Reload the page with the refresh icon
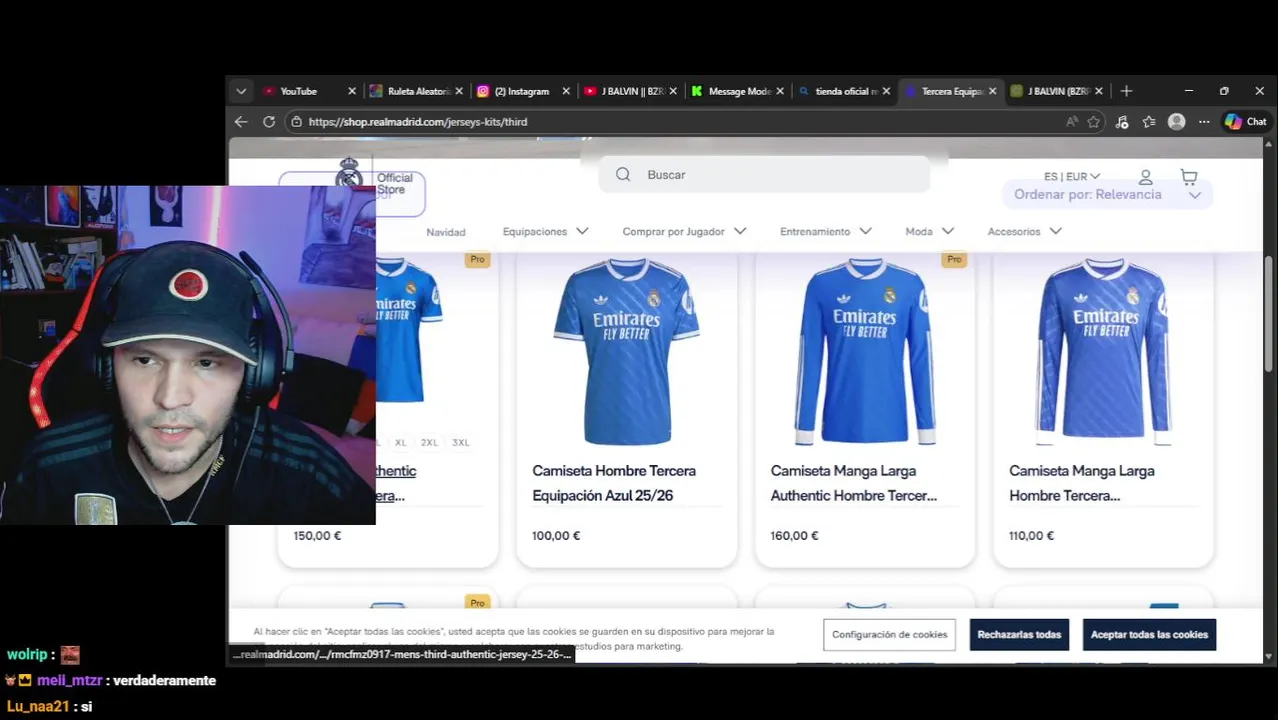Viewport: 1278px width, 720px height. tap(269, 121)
